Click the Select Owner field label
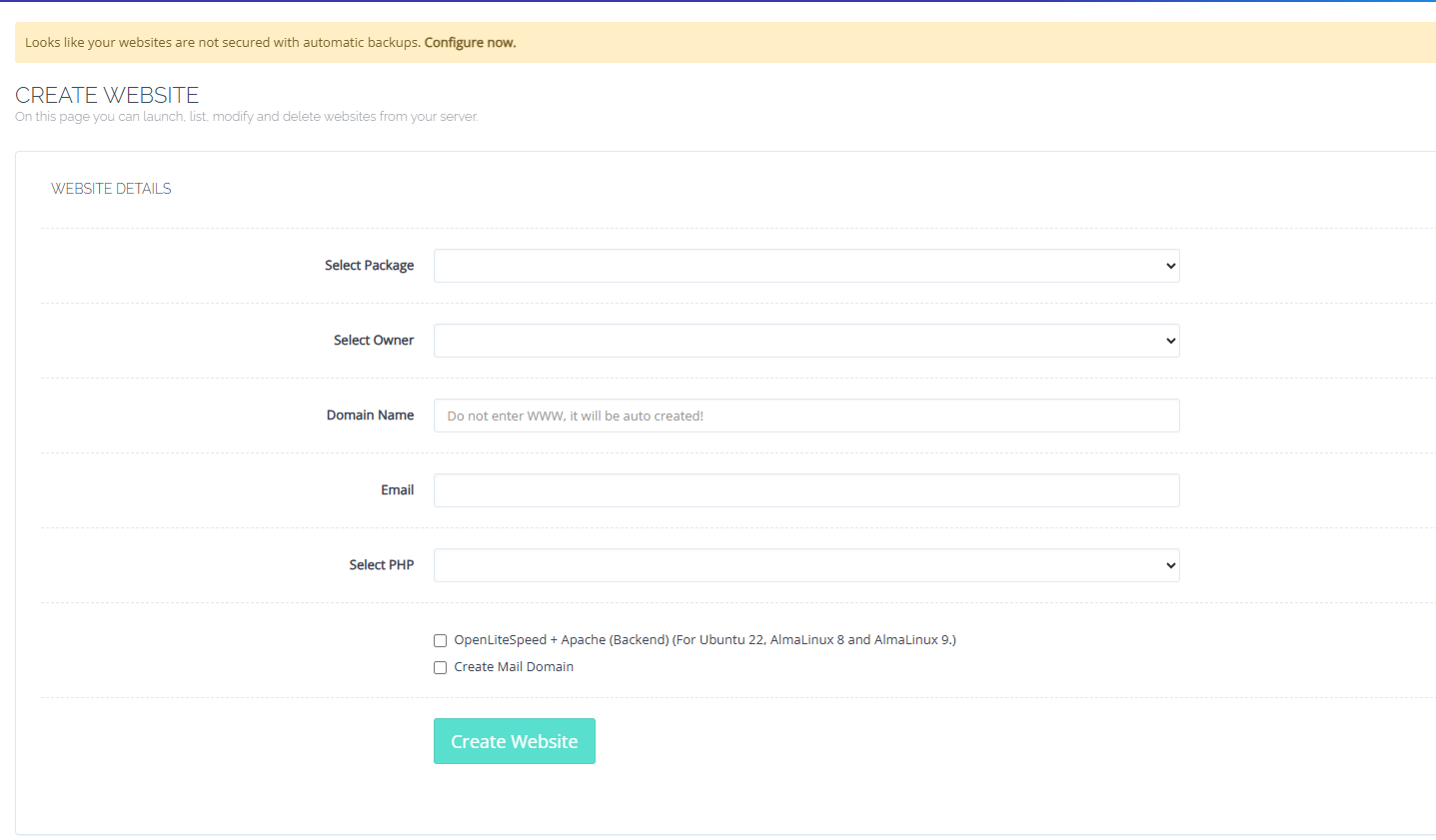This screenshot has width=1436, height=840. click(373, 341)
